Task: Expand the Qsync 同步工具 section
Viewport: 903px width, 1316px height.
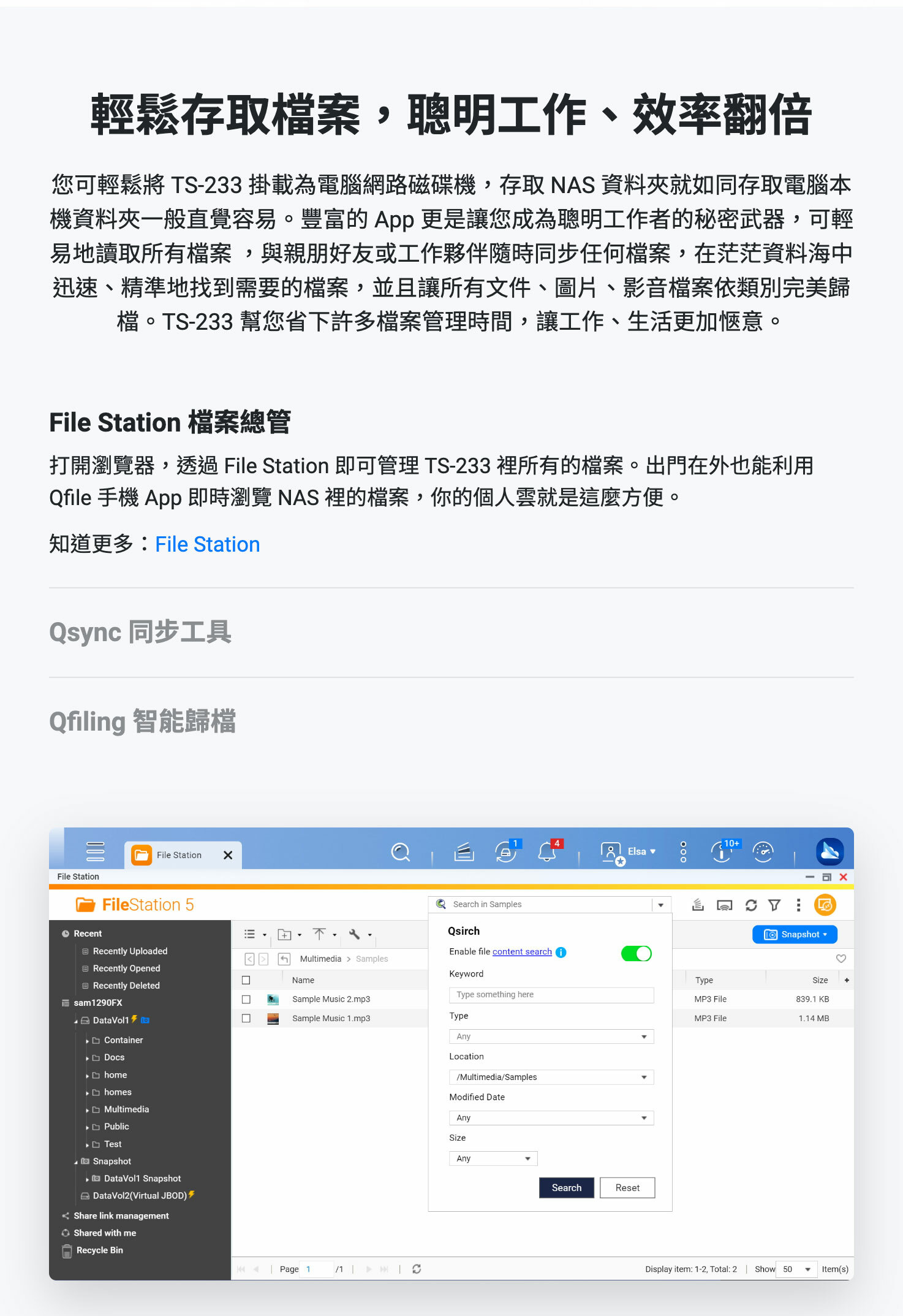Action: click(140, 632)
